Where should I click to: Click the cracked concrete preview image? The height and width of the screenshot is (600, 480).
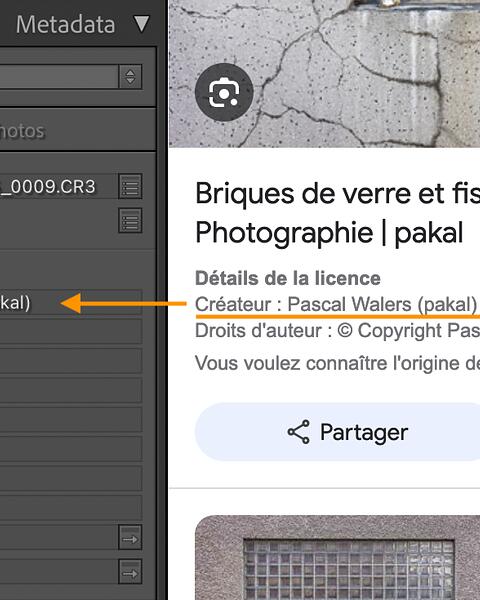(x=325, y=73)
